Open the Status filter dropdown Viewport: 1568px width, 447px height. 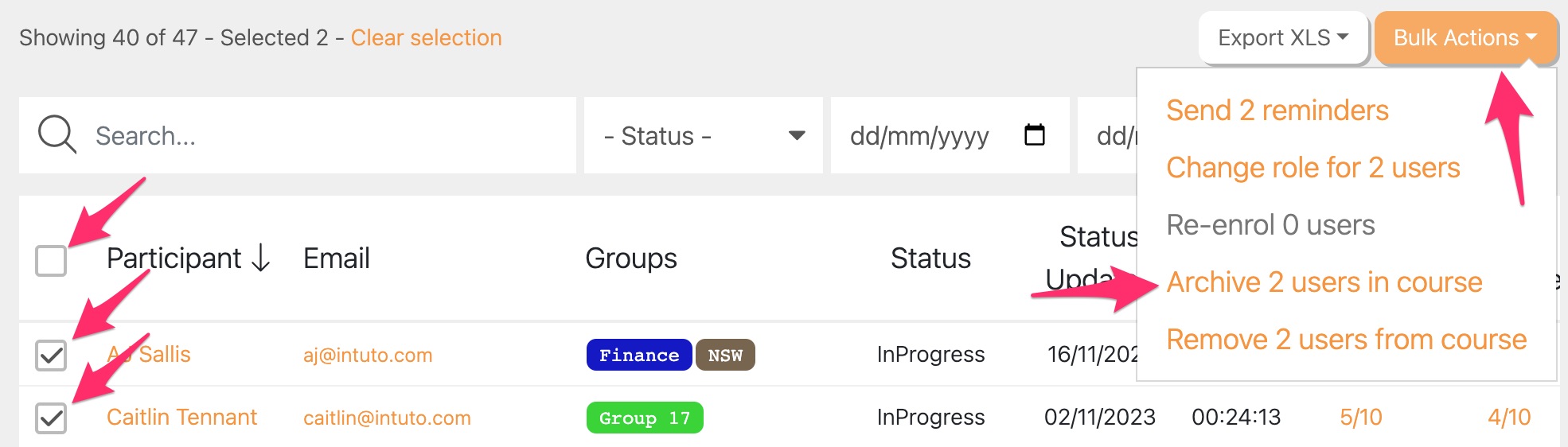(x=703, y=136)
